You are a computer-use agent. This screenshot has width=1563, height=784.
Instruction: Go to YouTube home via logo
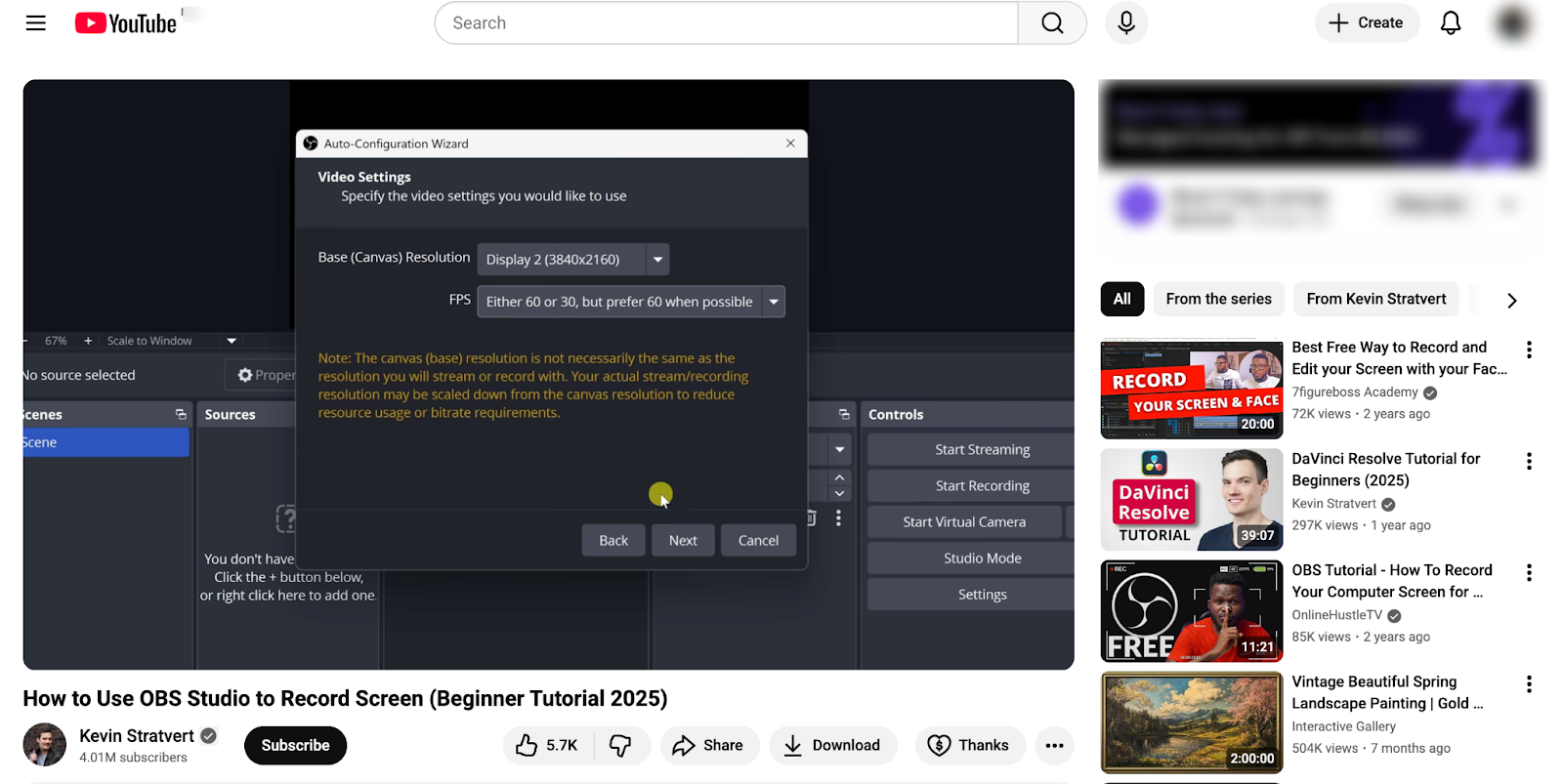click(126, 23)
